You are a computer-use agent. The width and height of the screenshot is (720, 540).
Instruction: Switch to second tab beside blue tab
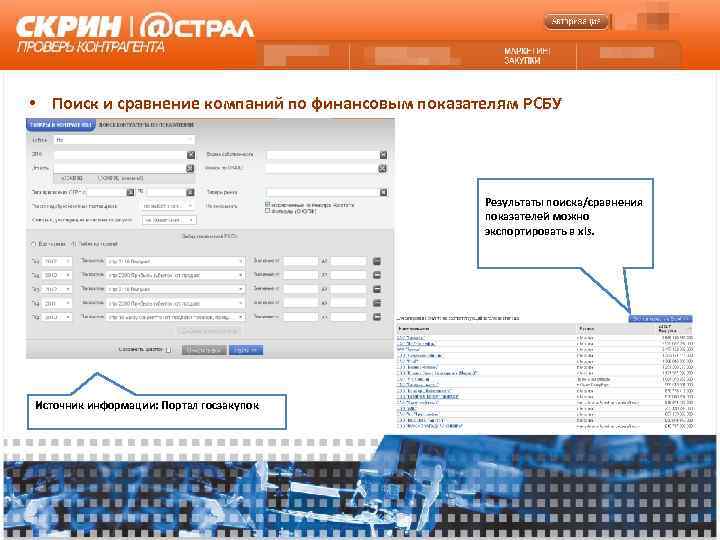click(x=146, y=125)
